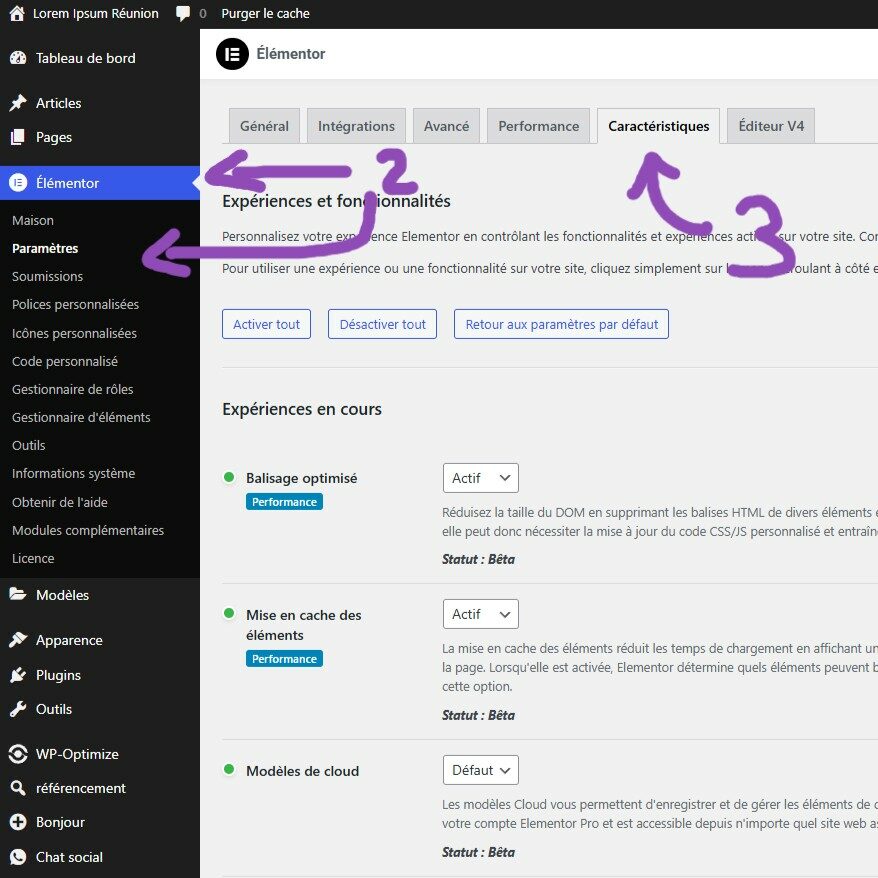This screenshot has height=878, width=878.
Task: Open the Maison submenu item
Action: 33,220
